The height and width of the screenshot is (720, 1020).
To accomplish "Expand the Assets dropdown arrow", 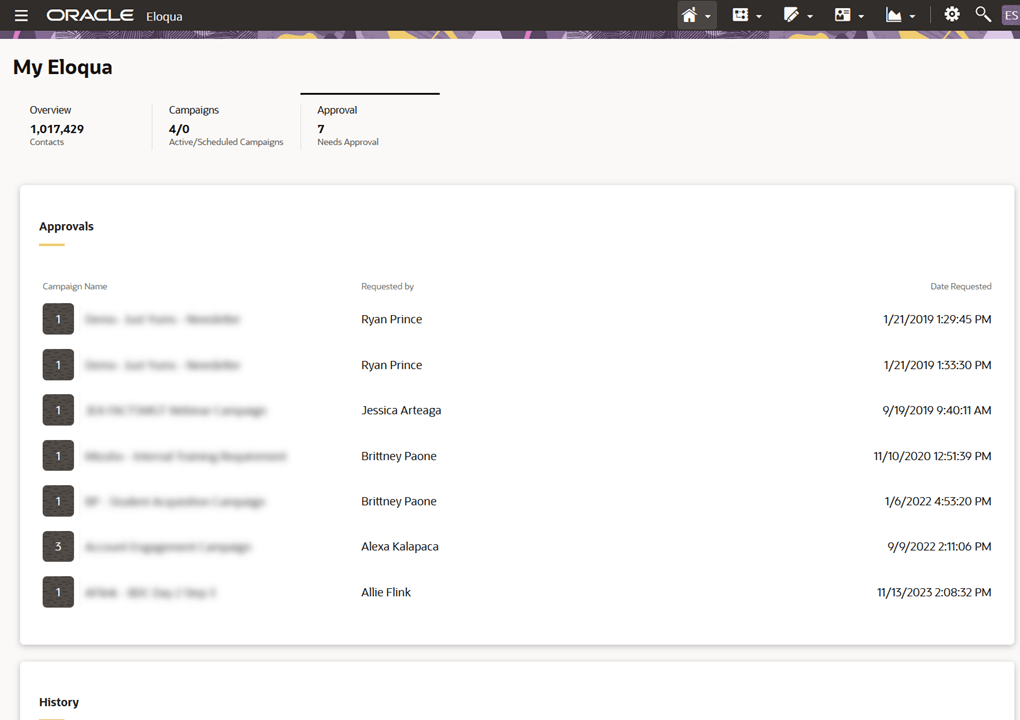I will click(810, 16).
